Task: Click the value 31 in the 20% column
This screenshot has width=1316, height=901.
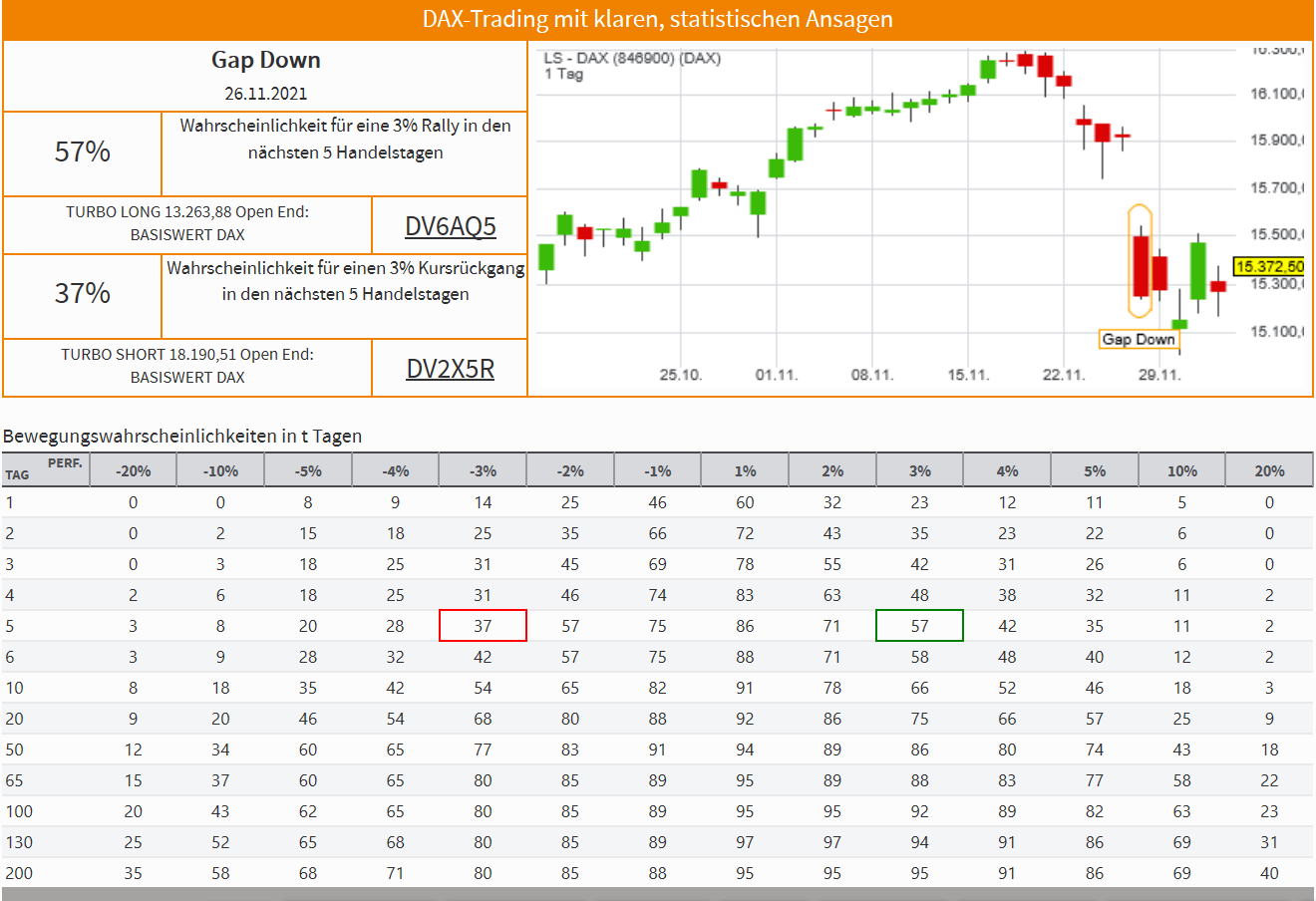Action: (x=1269, y=842)
